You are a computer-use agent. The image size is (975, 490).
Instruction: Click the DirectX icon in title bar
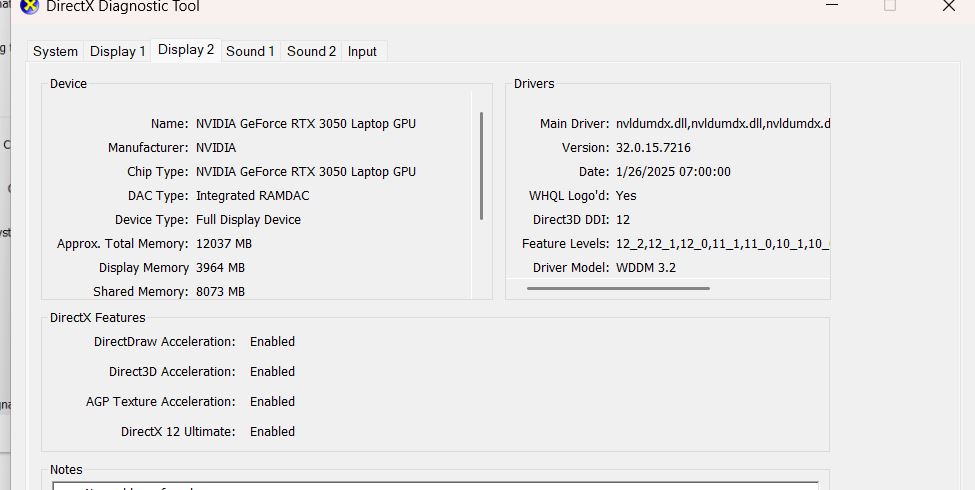(x=30, y=6)
